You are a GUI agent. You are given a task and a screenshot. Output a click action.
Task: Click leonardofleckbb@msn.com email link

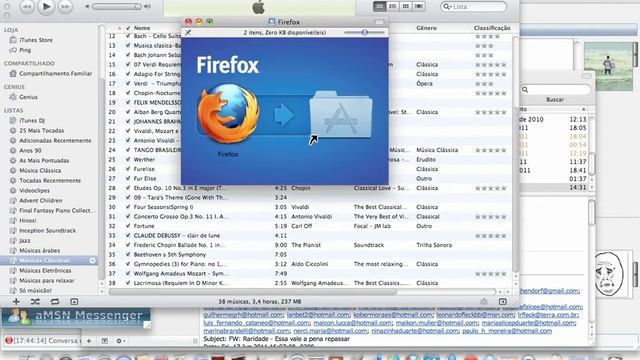pos(475,315)
